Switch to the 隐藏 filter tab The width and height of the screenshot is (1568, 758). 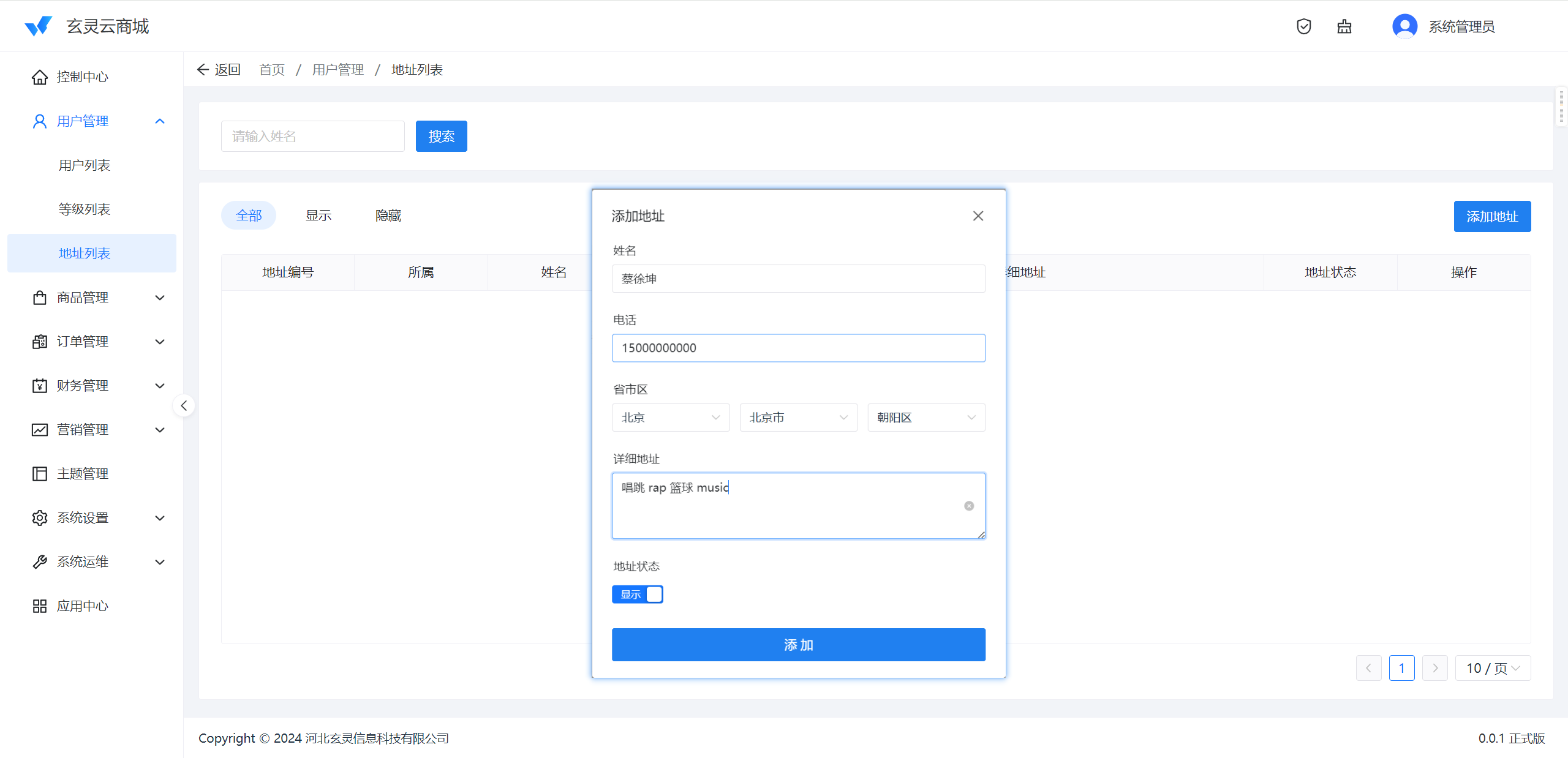[x=388, y=216]
